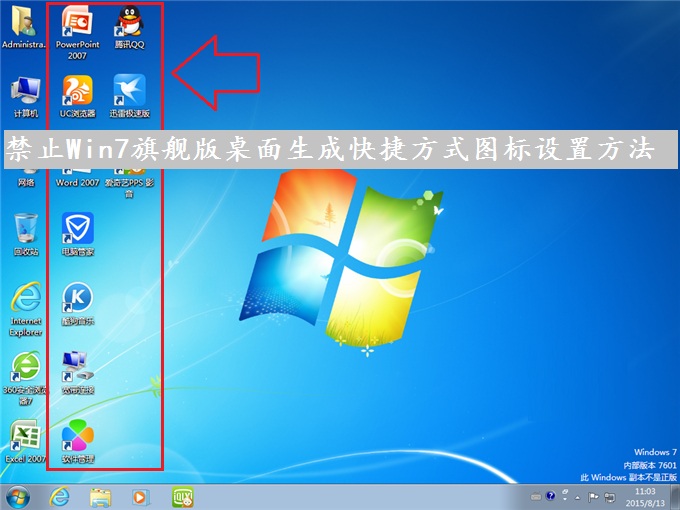Open the Action Center flag icon
The width and height of the screenshot is (680, 510).
pos(593,497)
